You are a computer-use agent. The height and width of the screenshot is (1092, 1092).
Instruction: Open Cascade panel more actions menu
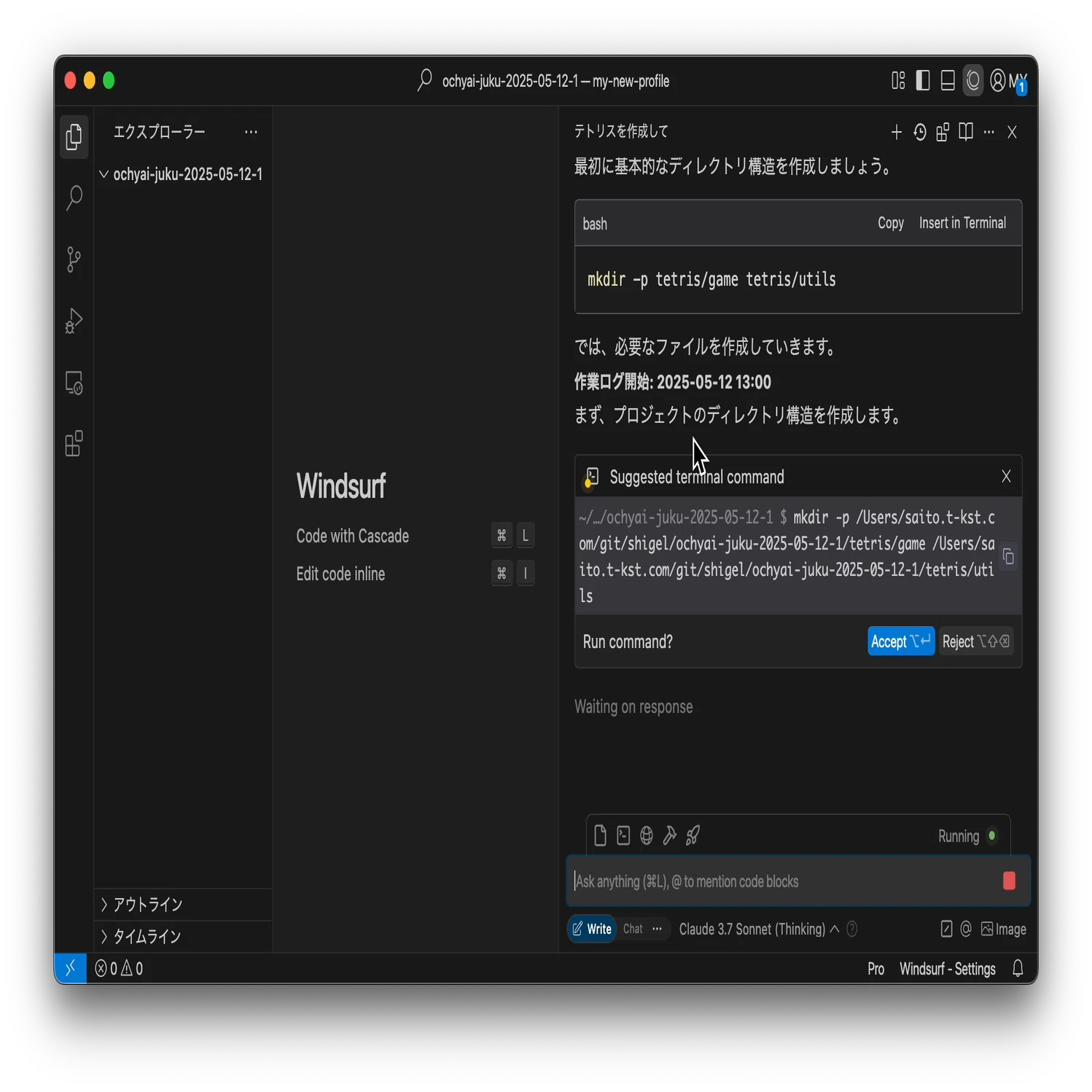988,132
